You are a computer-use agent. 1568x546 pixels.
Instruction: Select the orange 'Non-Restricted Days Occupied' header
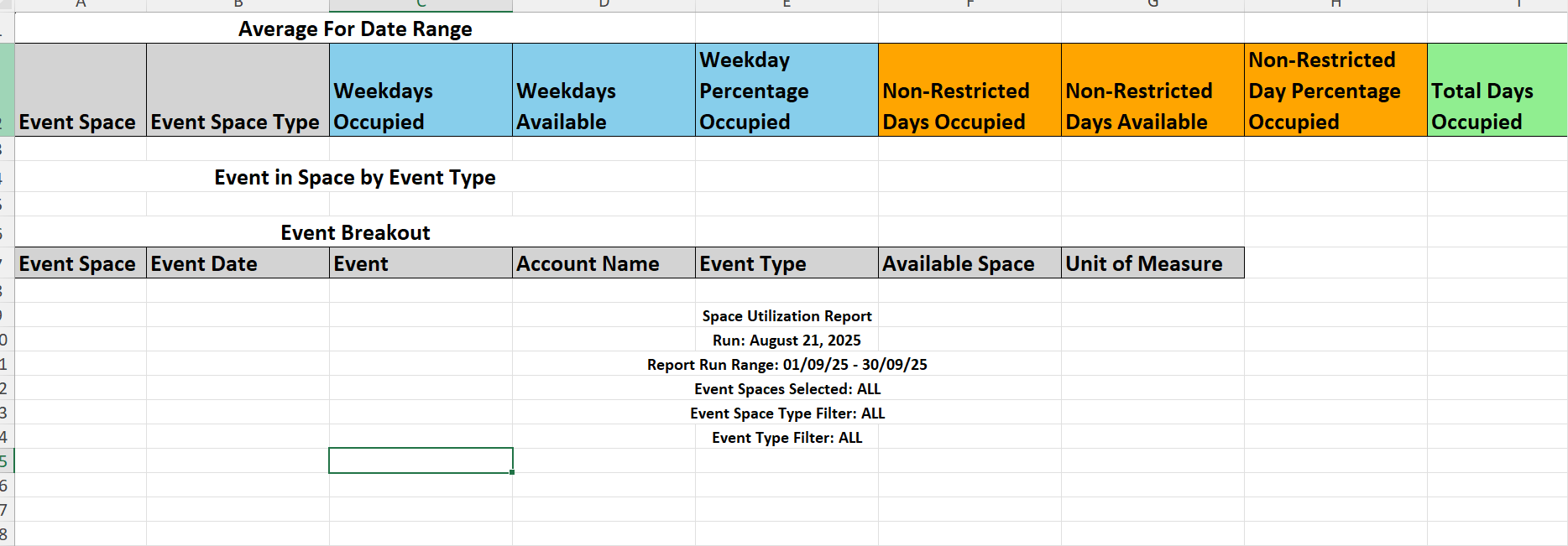pos(970,90)
